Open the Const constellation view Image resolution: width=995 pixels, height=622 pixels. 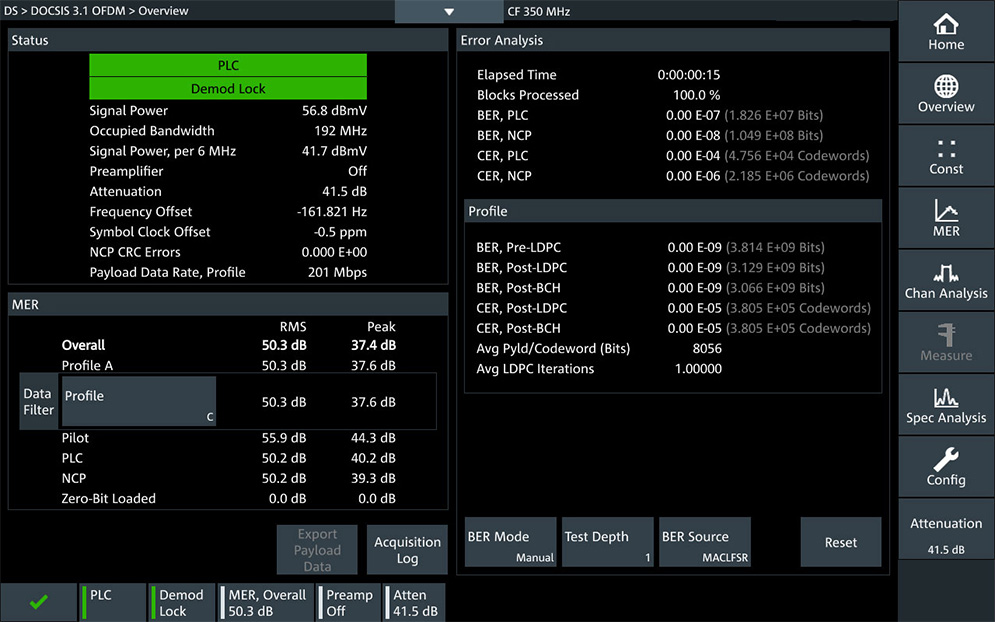click(x=945, y=157)
